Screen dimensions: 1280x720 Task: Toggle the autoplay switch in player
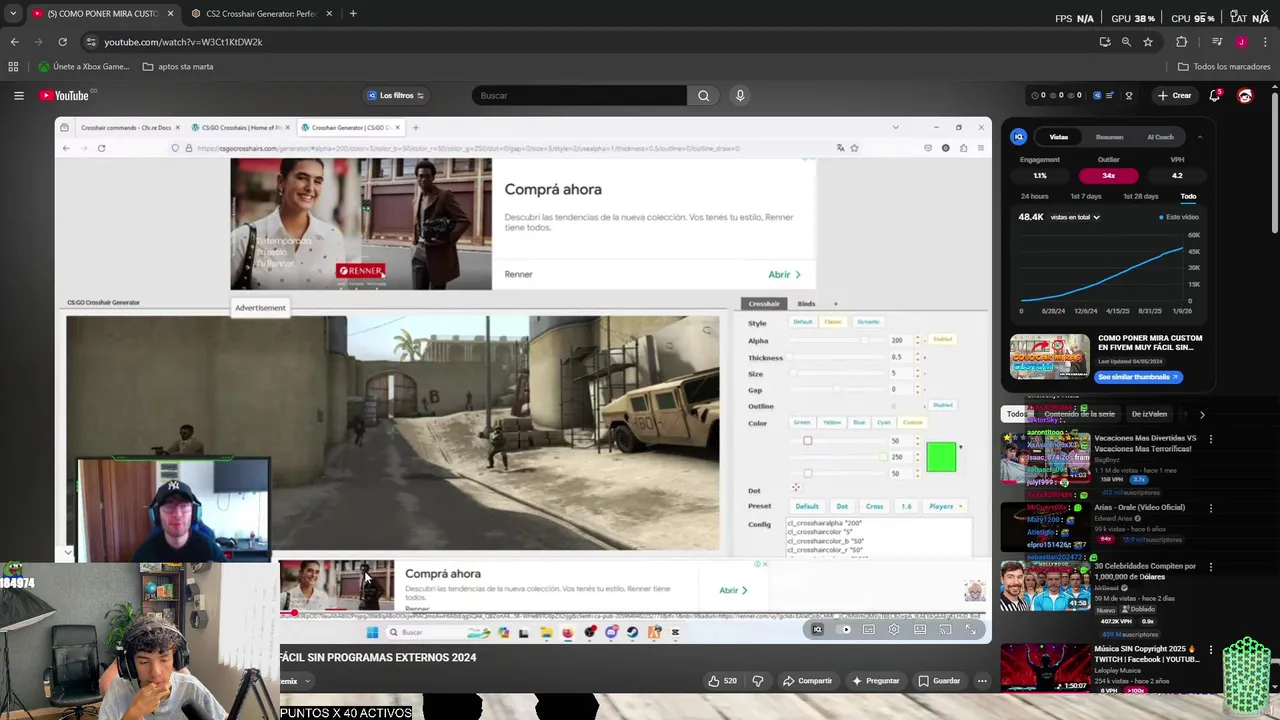click(844, 630)
